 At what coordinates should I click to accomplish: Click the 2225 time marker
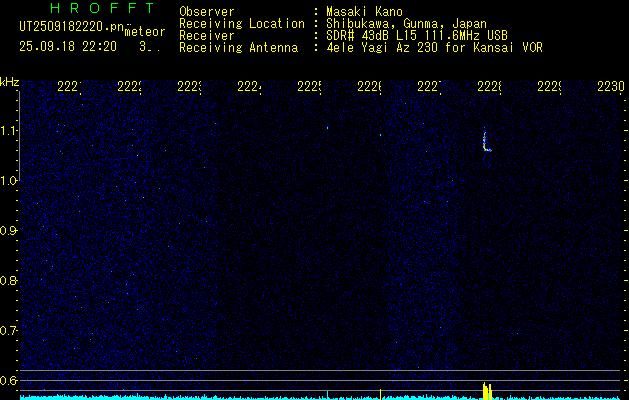tap(309, 87)
